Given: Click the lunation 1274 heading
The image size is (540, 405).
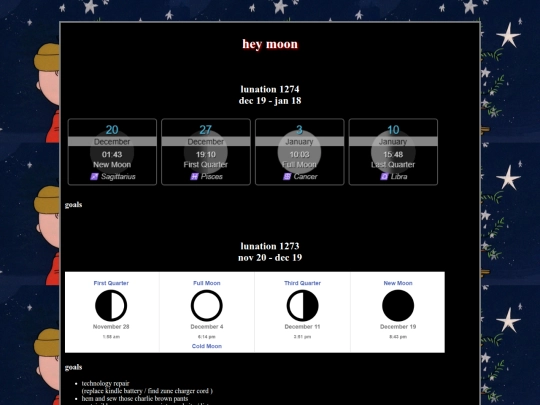Looking at the screenshot, I should point(270,89).
